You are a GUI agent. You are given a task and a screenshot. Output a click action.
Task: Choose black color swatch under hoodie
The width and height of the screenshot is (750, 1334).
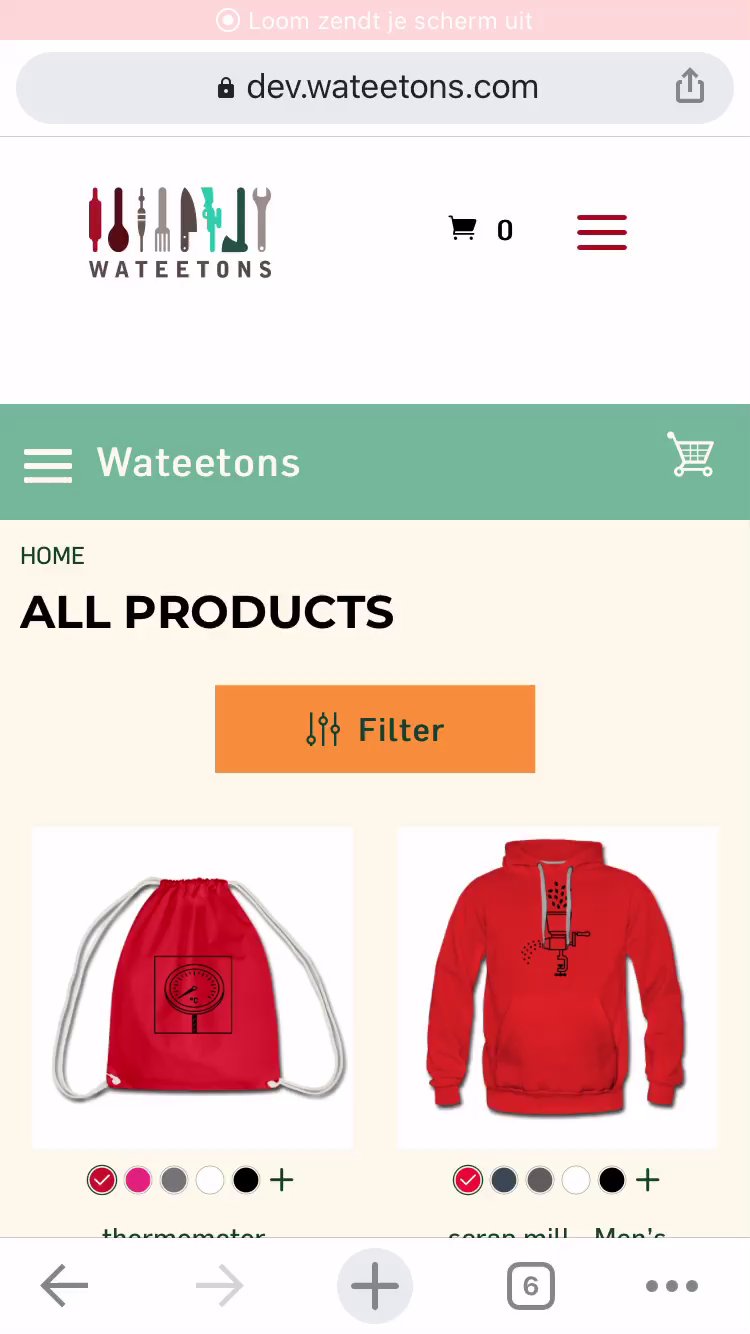[612, 1180]
